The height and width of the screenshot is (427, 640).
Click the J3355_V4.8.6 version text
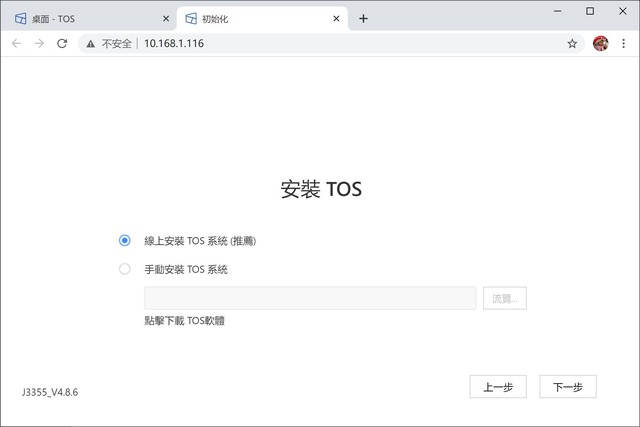click(x=50, y=392)
